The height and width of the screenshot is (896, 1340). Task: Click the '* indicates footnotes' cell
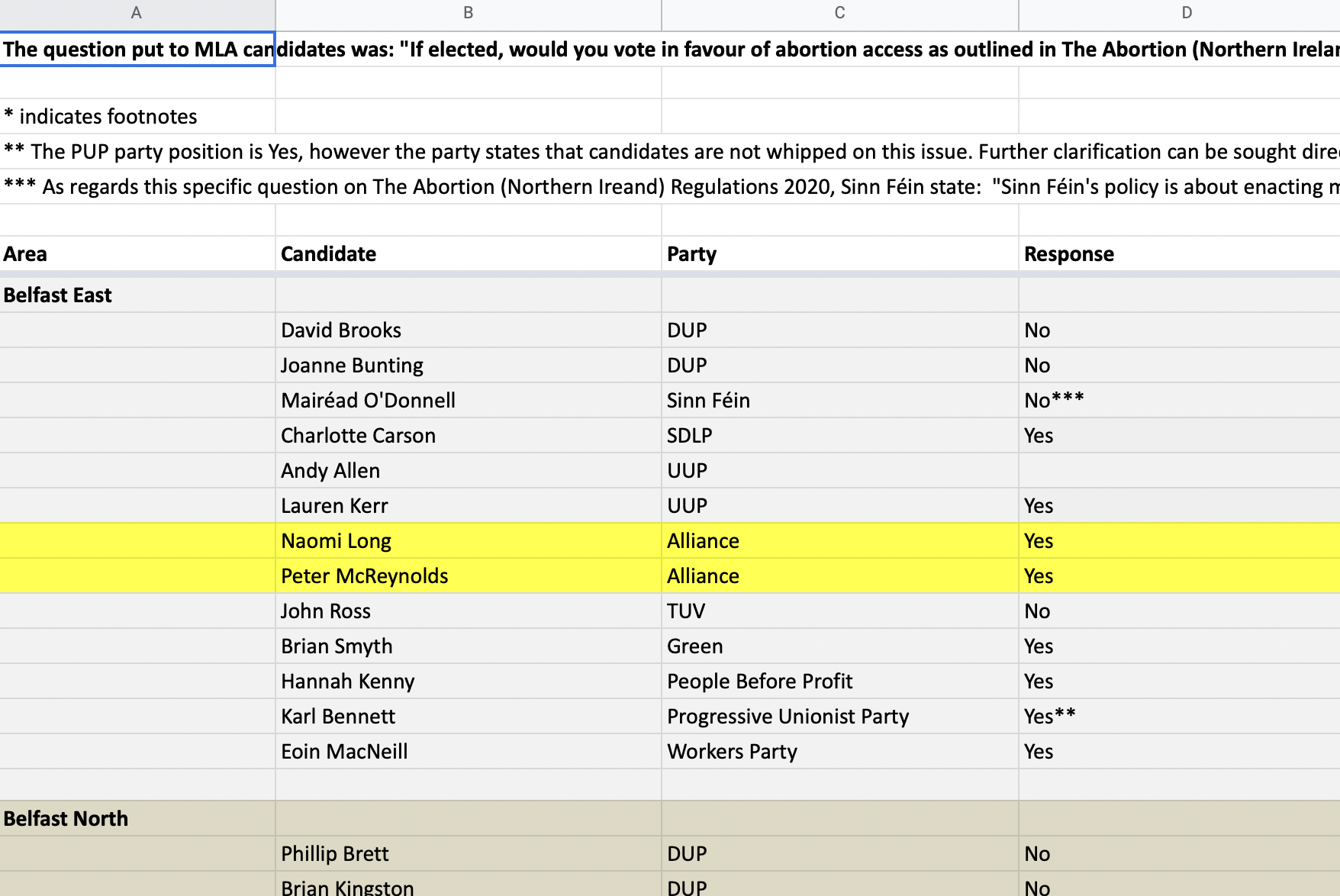click(137, 116)
